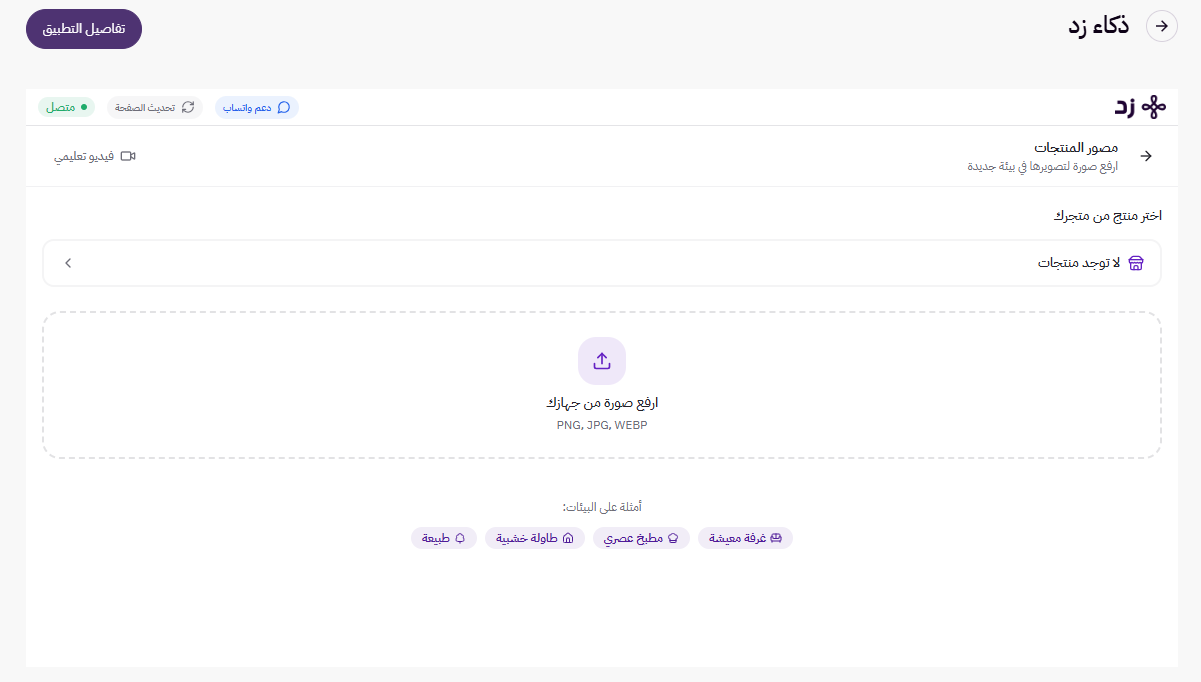Select the غرفة معيشة environment chip
The height and width of the screenshot is (682, 1201).
coord(745,538)
